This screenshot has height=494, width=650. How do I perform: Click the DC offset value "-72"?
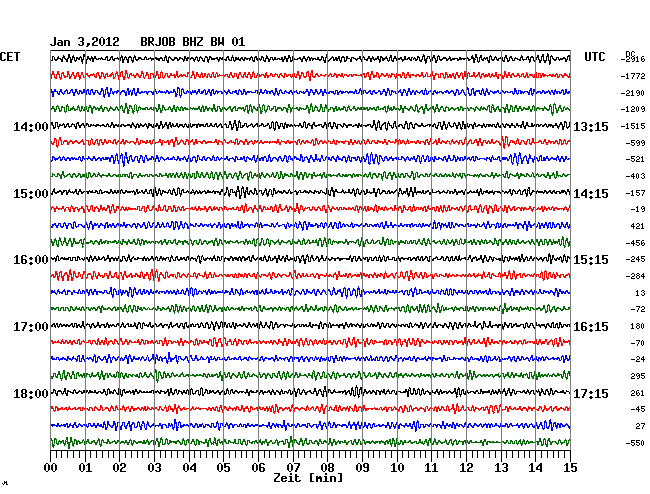(638, 309)
